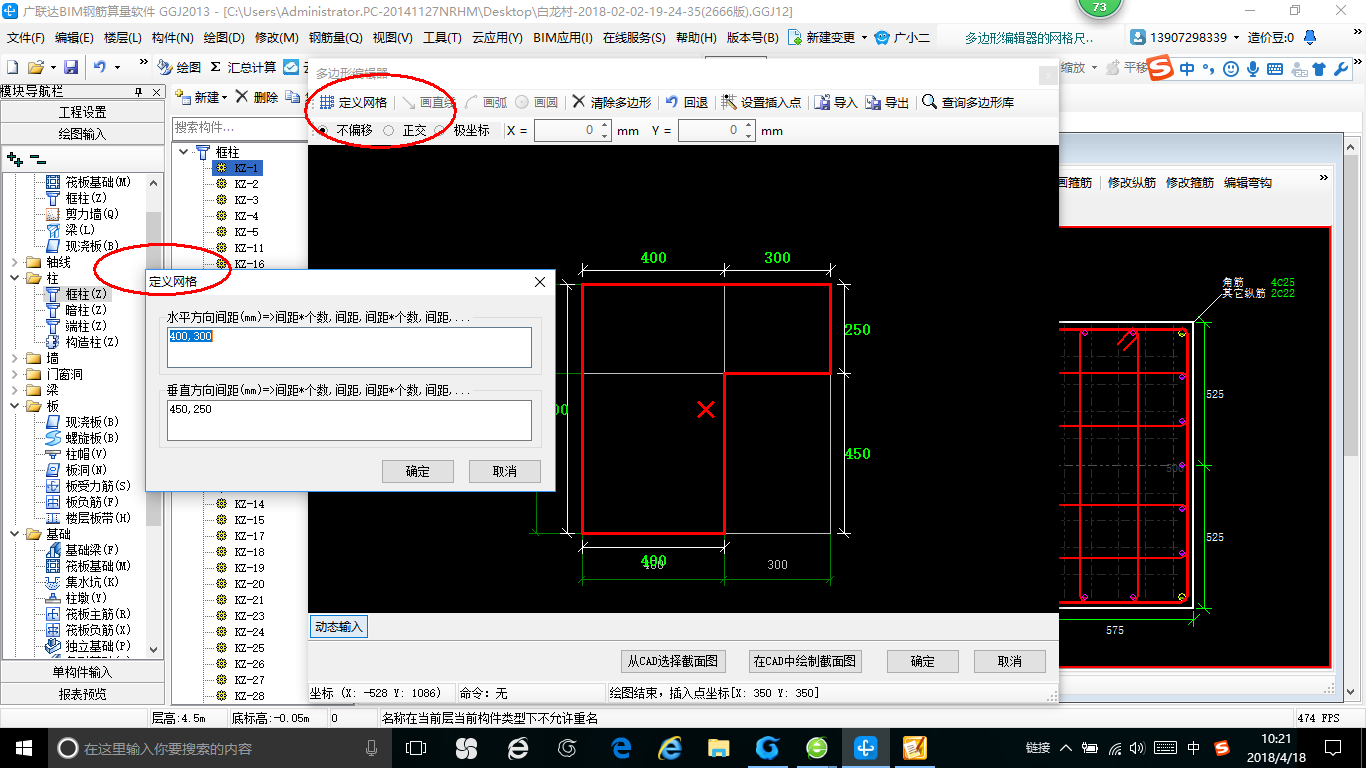Click the 导入 import icon

tap(822, 102)
